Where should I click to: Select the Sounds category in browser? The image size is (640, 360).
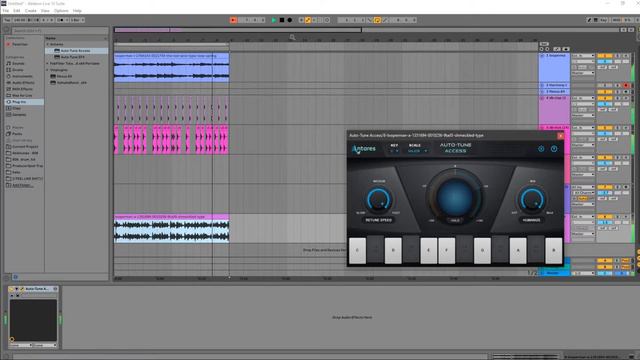pos(18,64)
